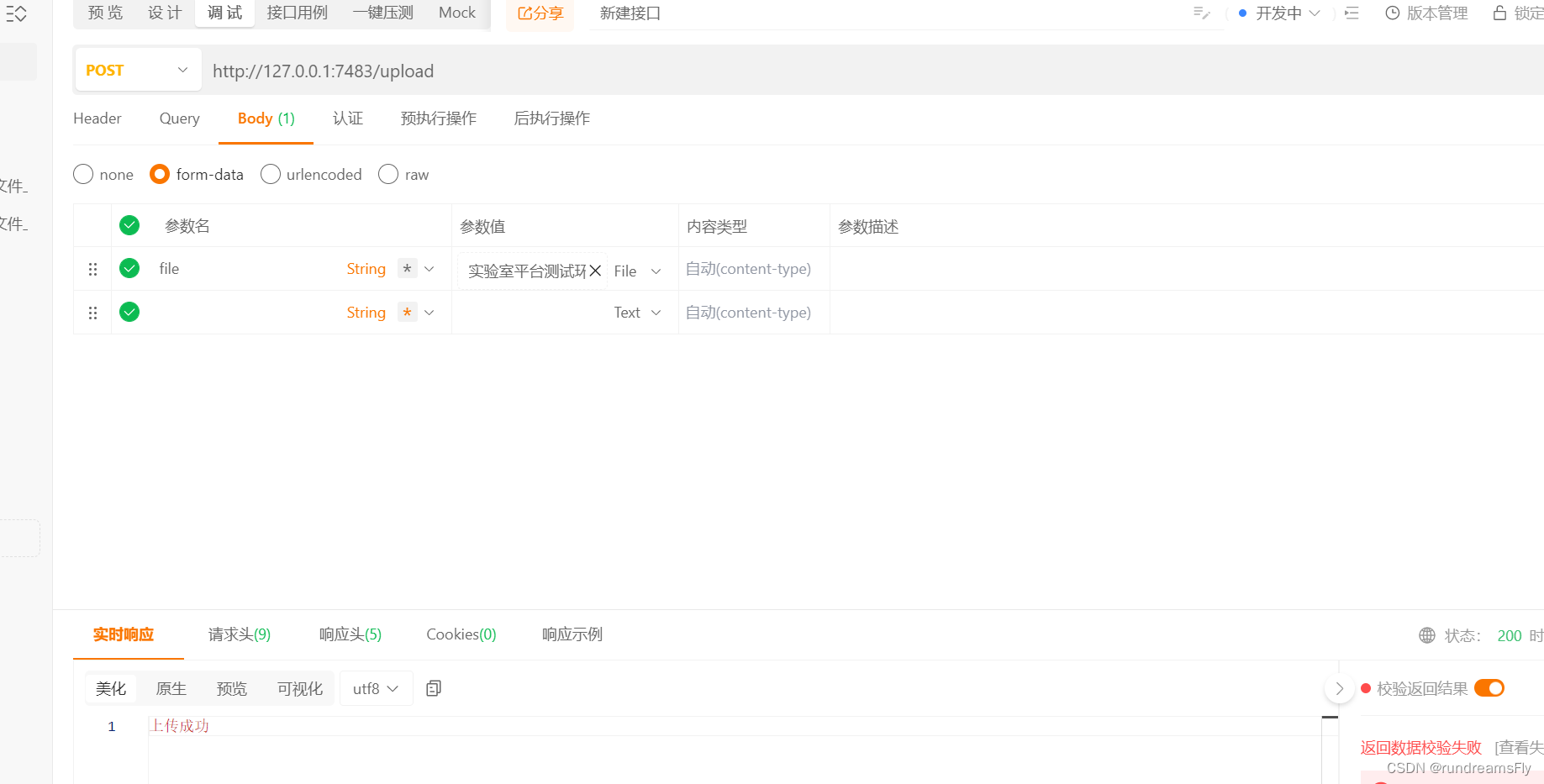Screen dimensions: 1544x784
Task: Click the lock icon in the top right
Action: (x=1499, y=13)
